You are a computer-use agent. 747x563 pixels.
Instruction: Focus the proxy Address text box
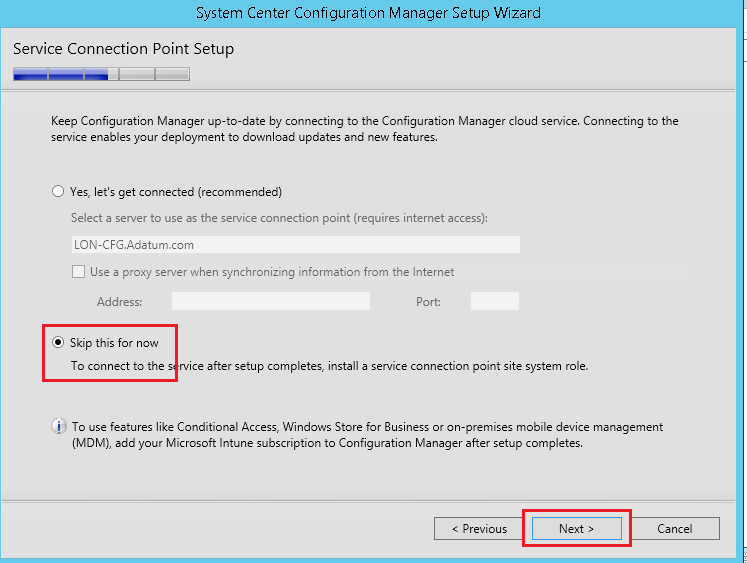point(270,301)
